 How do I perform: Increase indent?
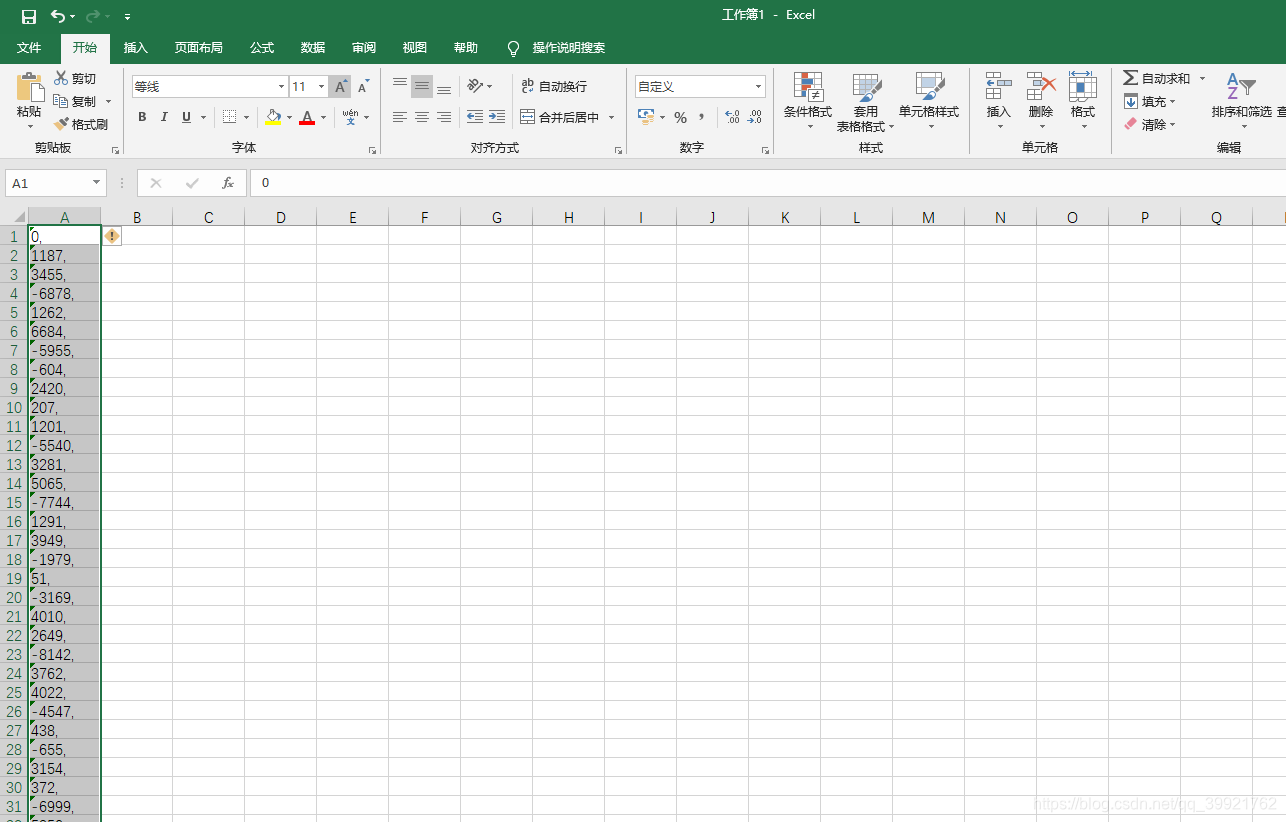tap(497, 117)
